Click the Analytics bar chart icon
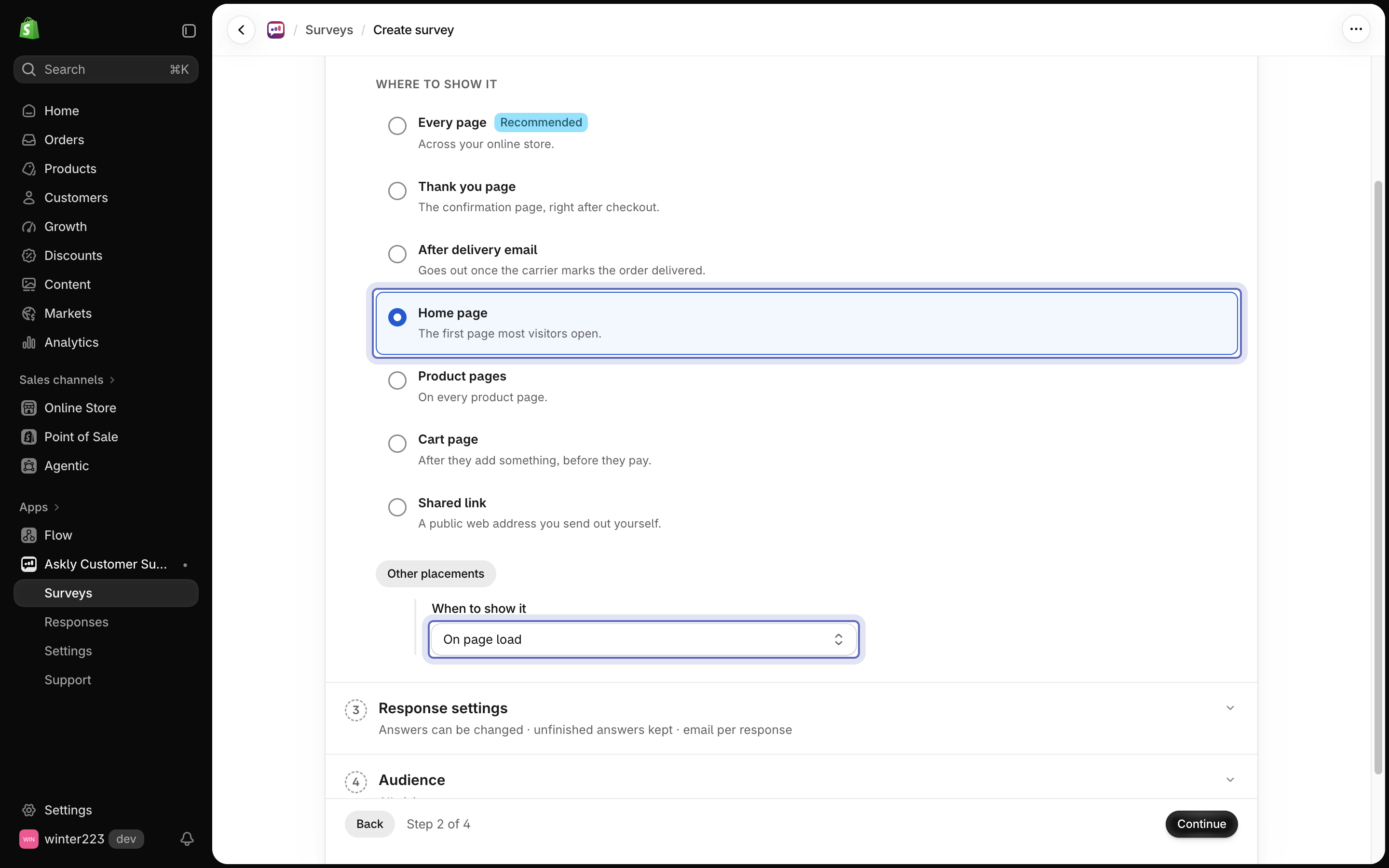 coord(29,342)
